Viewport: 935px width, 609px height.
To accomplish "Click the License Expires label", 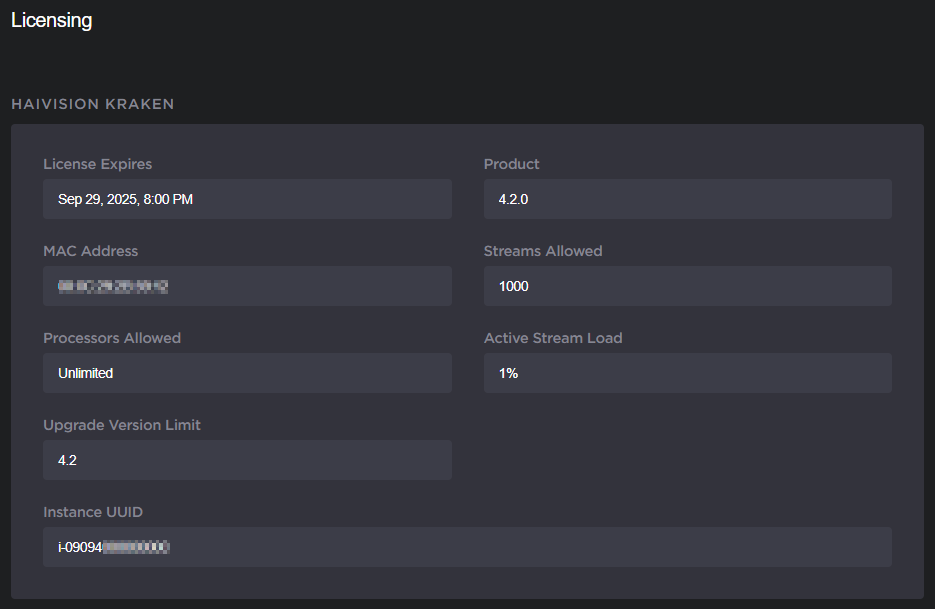I will 97,164.
